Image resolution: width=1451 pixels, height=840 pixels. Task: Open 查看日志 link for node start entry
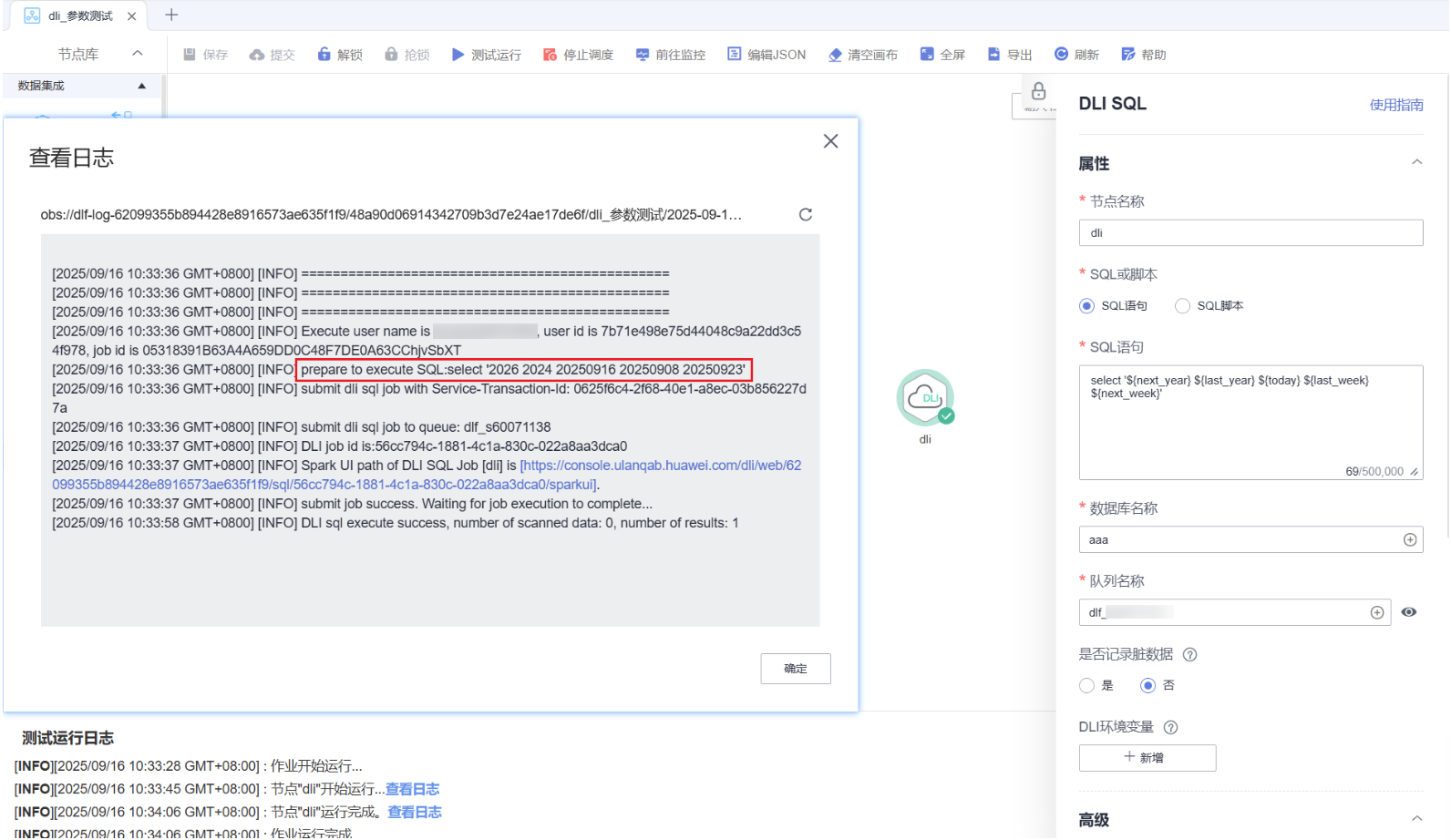click(x=412, y=790)
